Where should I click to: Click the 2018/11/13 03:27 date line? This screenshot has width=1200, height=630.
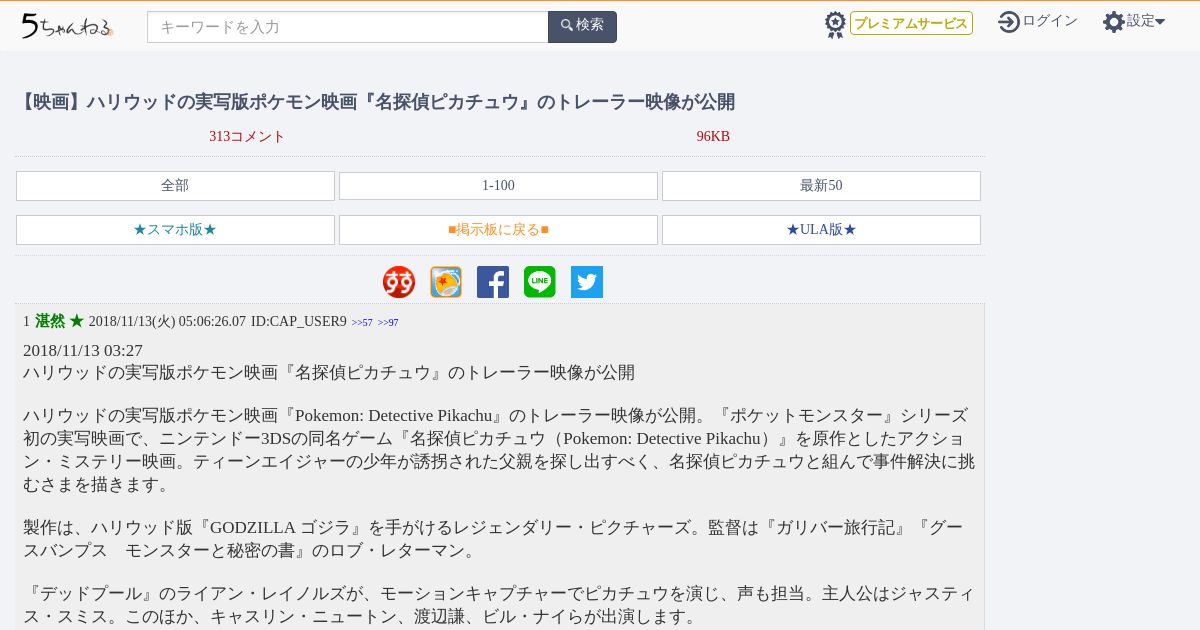tap(83, 351)
